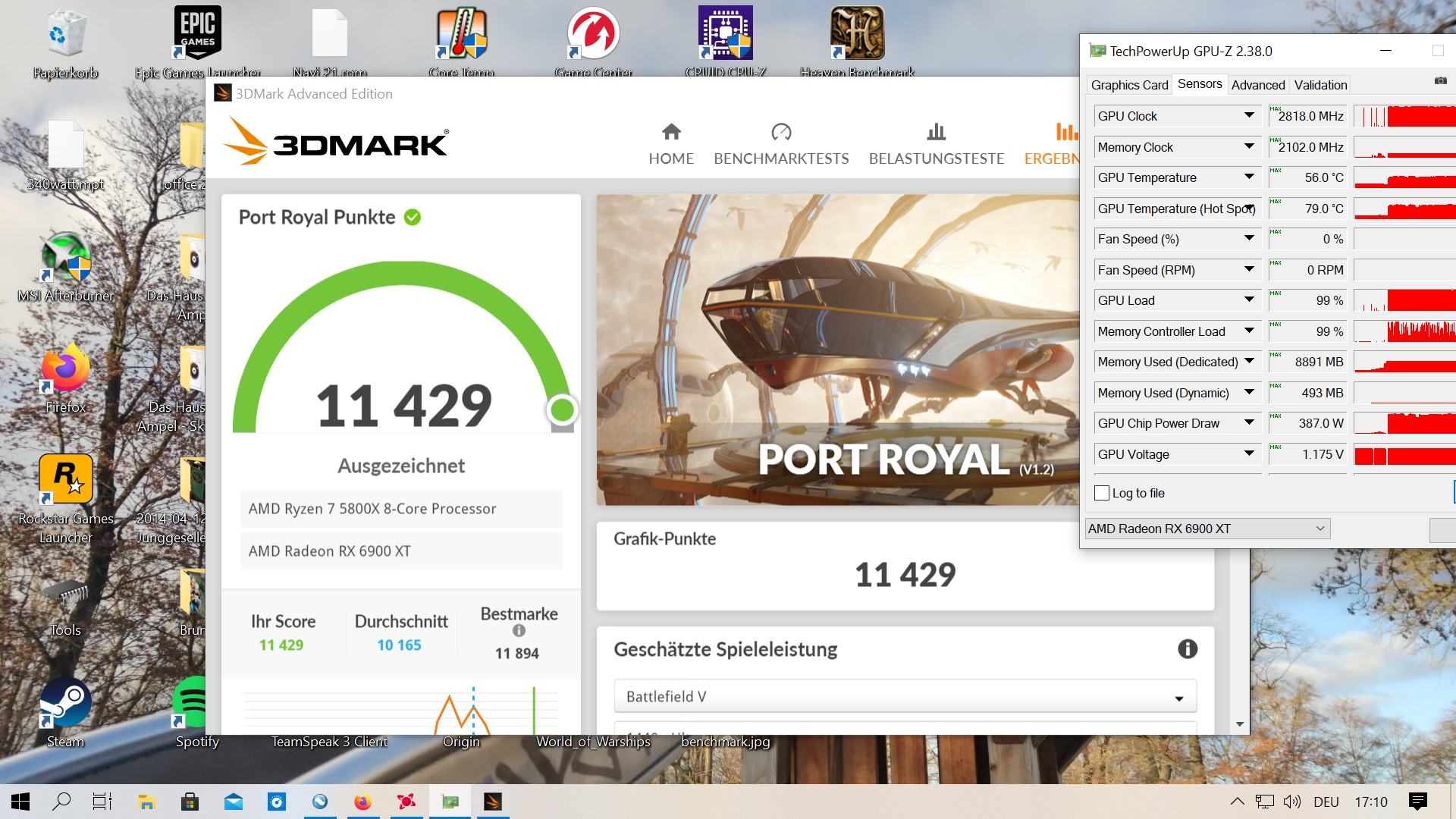
Task: Open the Advanced tab in GPU-Z
Action: [1258, 85]
